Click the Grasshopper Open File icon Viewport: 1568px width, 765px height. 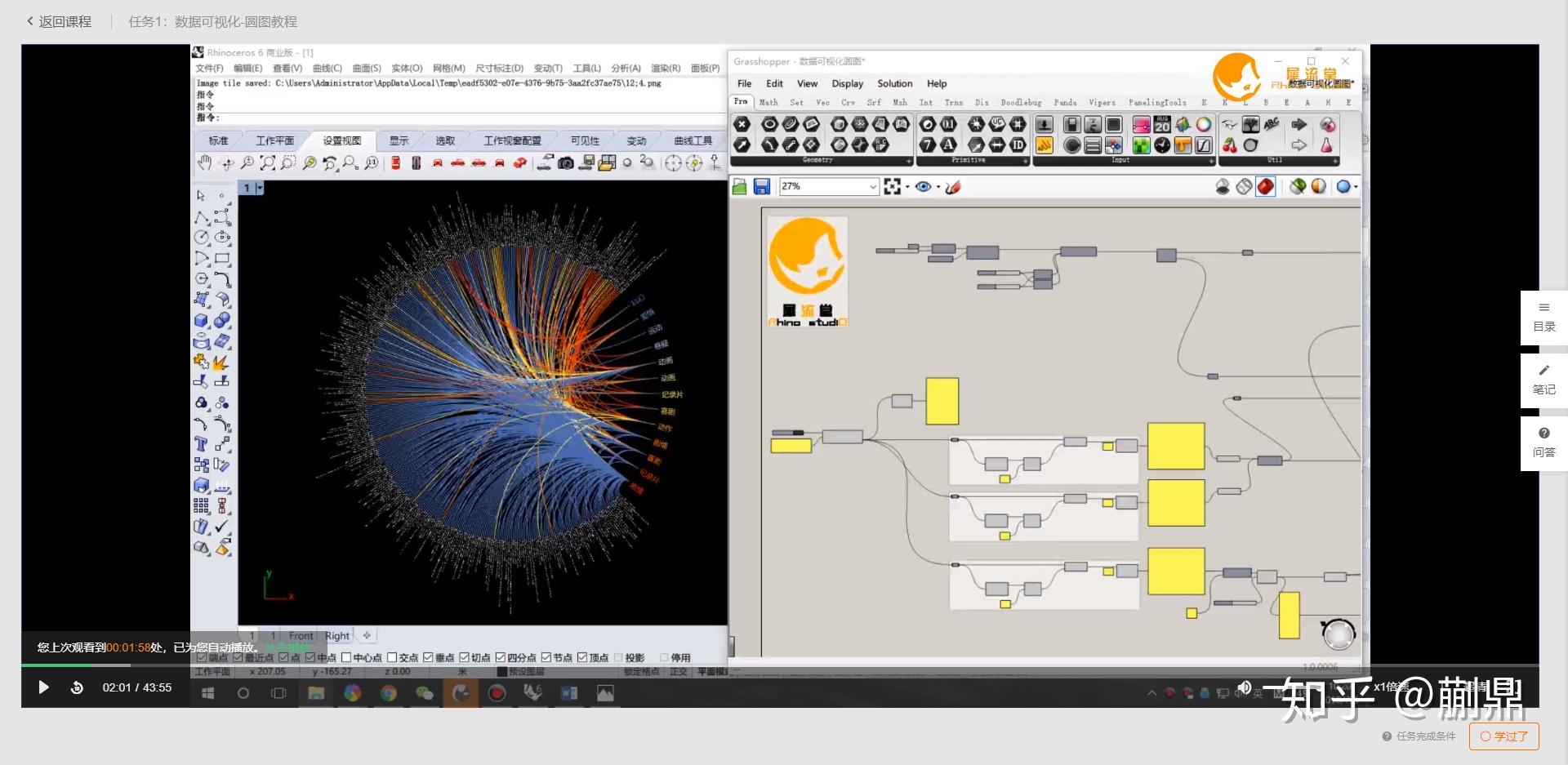(739, 187)
